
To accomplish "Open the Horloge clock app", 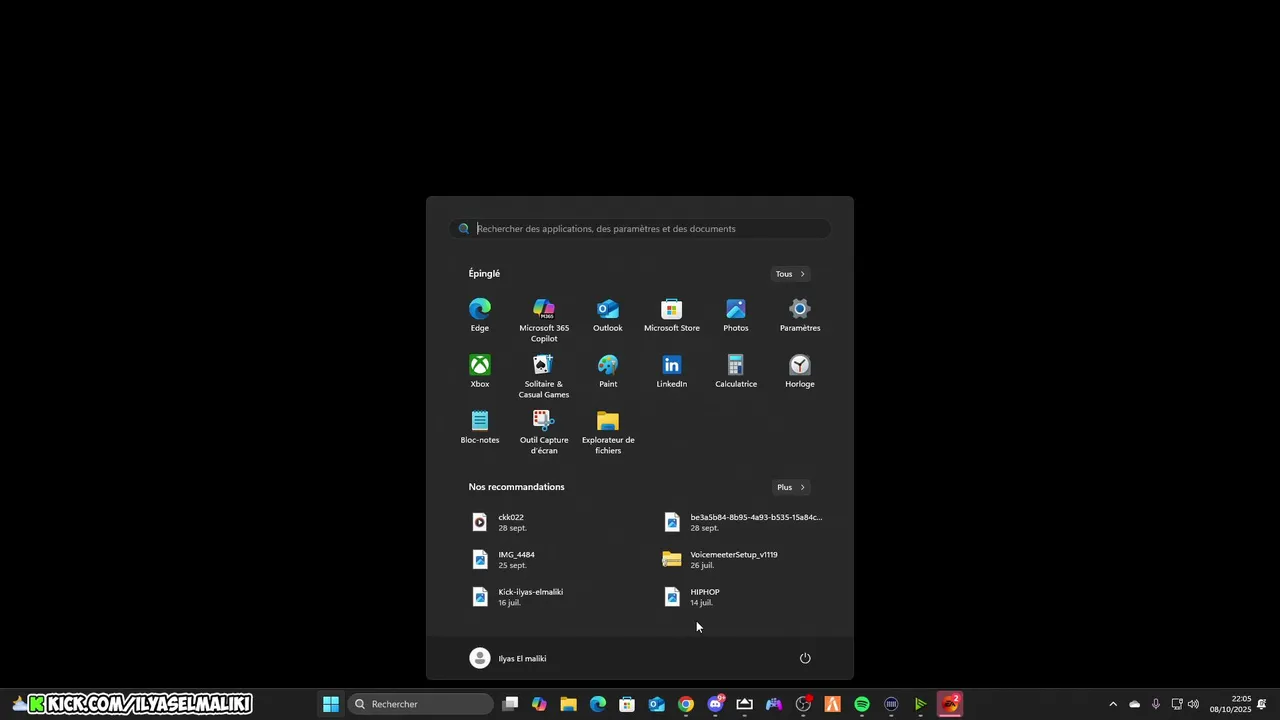I will [x=800, y=371].
